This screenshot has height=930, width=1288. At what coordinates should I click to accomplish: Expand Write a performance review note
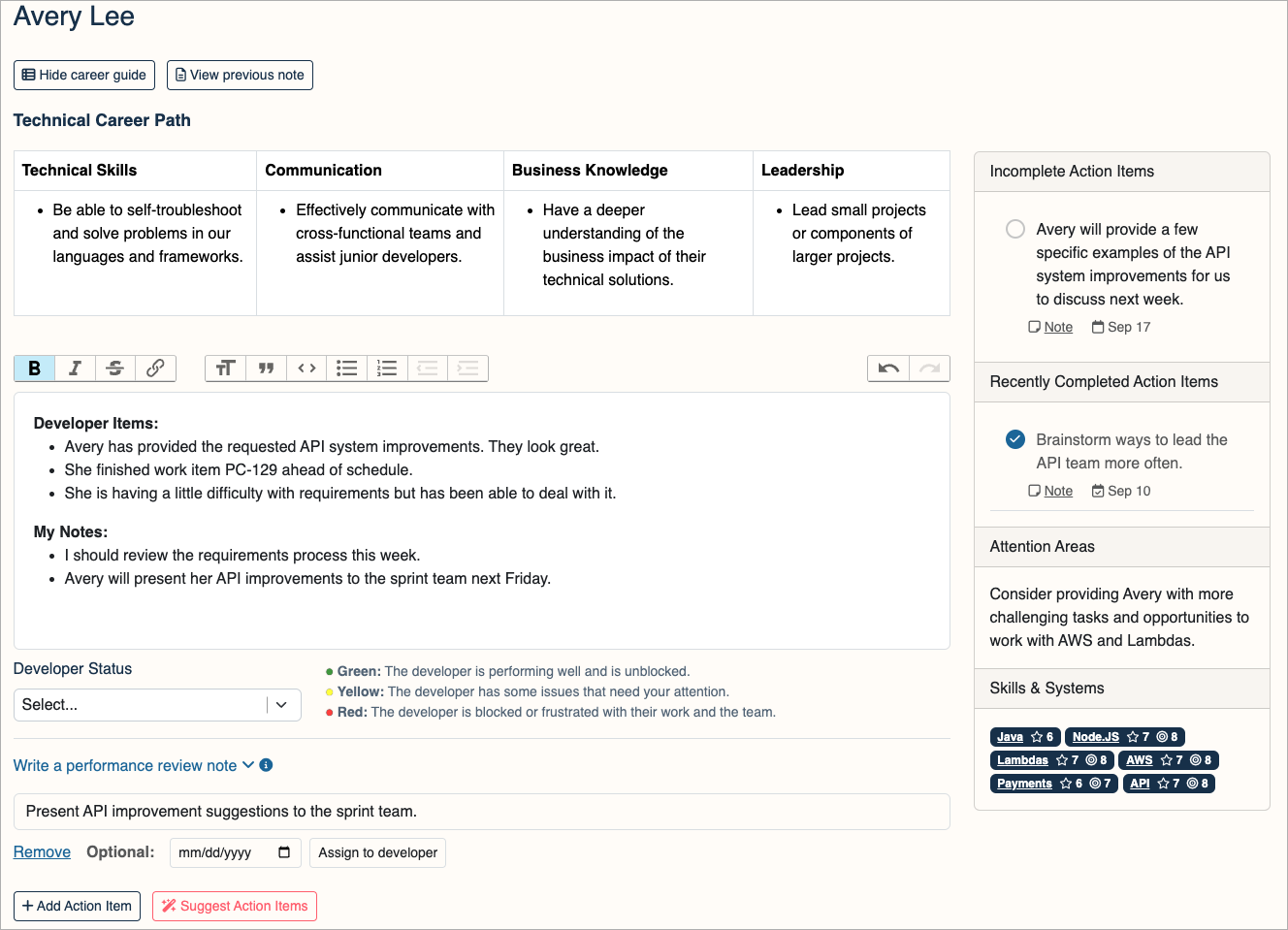(x=134, y=765)
